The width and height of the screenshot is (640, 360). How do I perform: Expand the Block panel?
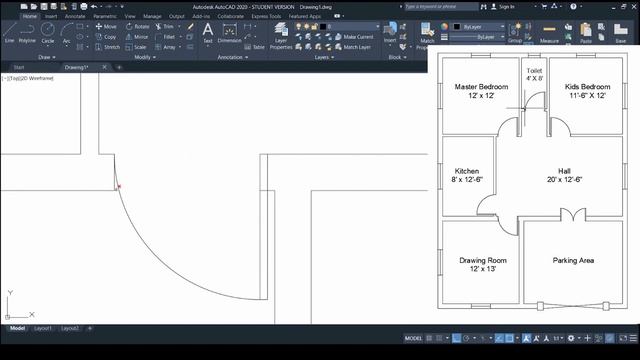pyautogui.click(x=397, y=57)
